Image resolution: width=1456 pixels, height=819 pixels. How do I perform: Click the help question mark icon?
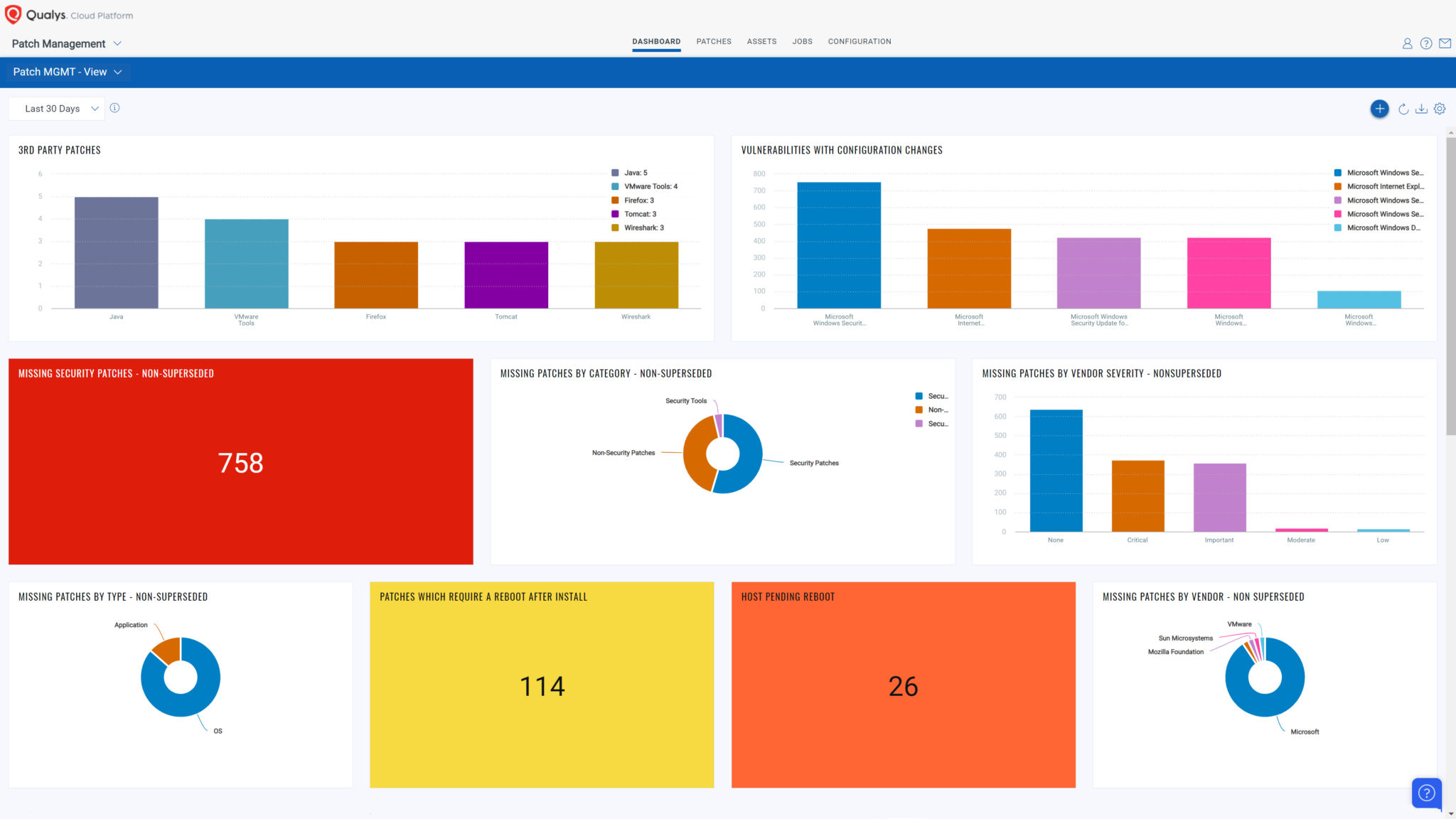coord(1426,43)
